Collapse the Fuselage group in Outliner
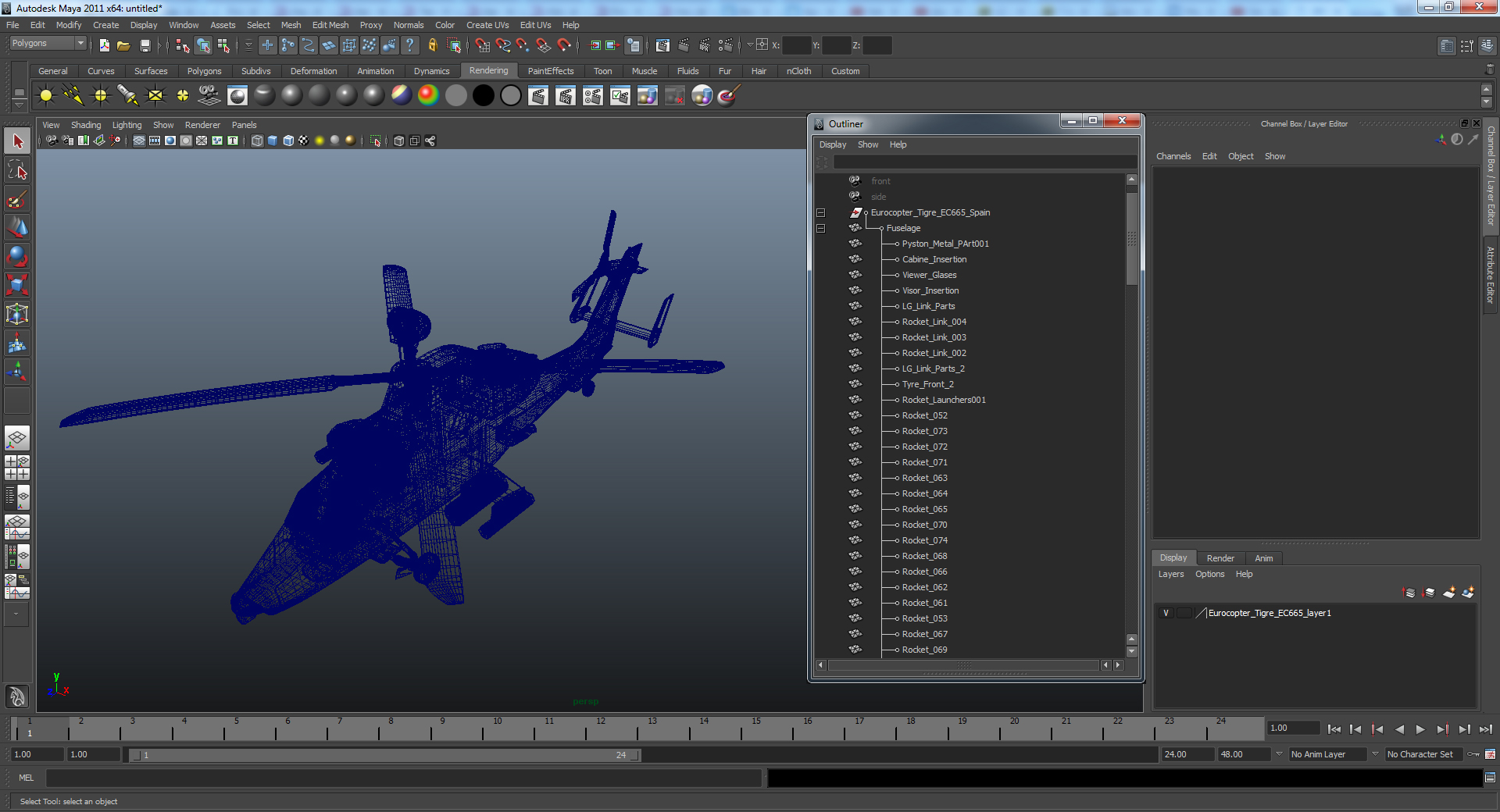Viewport: 1500px width, 812px height. tap(820, 228)
